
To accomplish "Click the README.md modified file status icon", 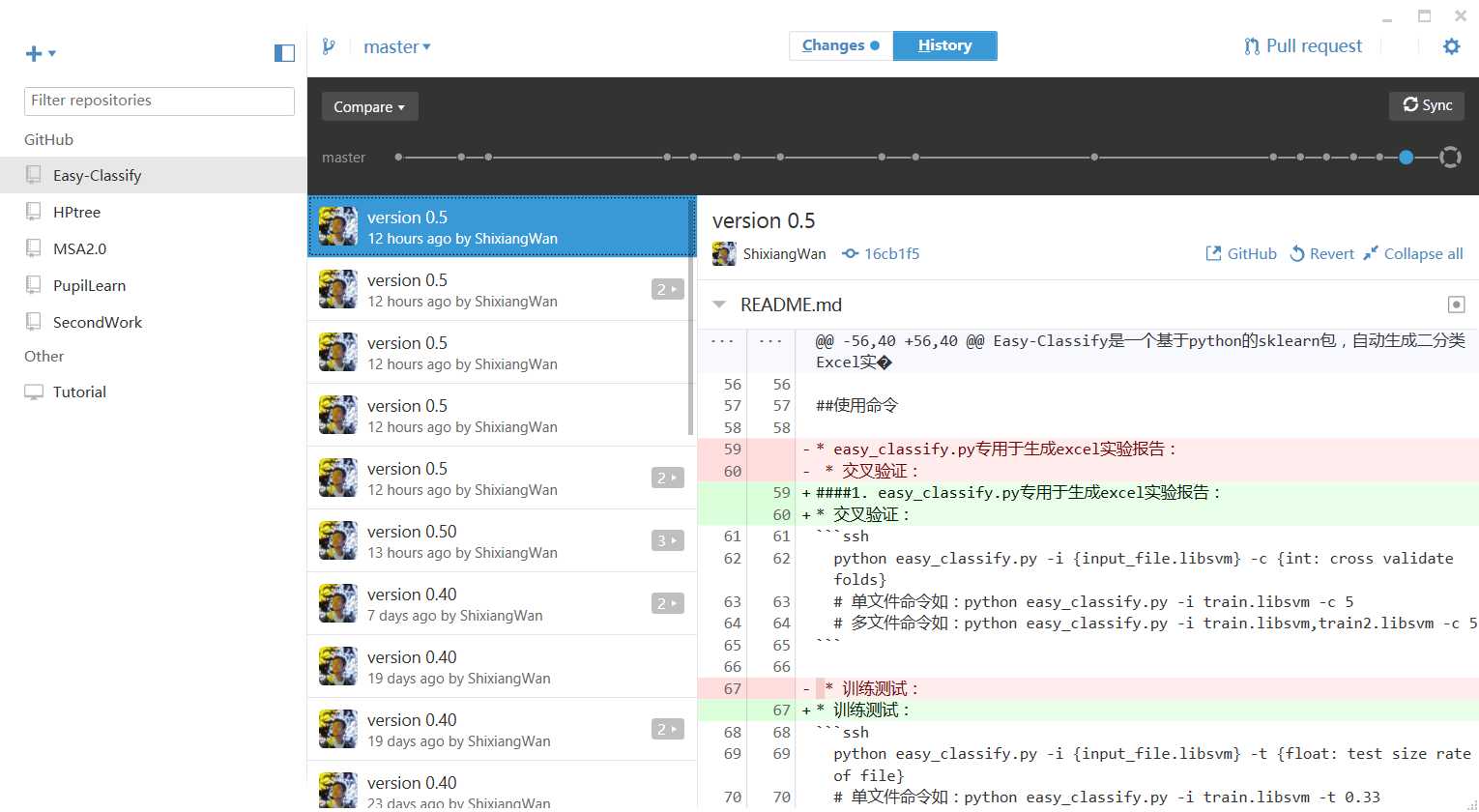I will click(x=1456, y=304).
